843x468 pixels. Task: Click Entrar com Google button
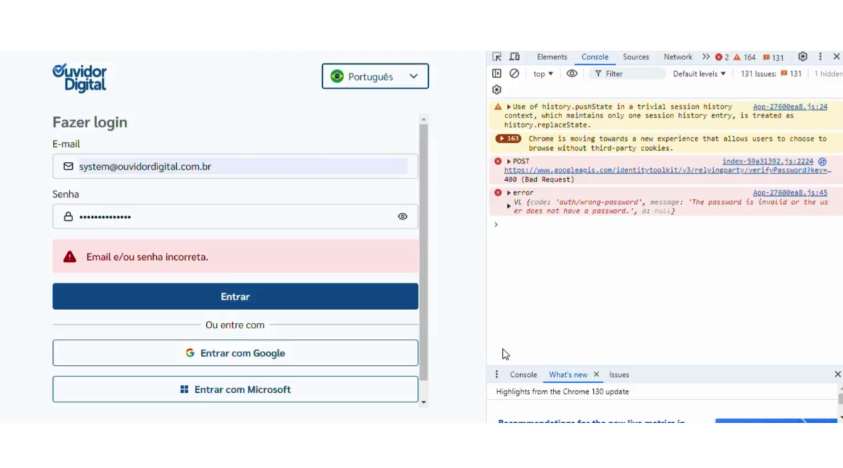pyautogui.click(x=235, y=353)
